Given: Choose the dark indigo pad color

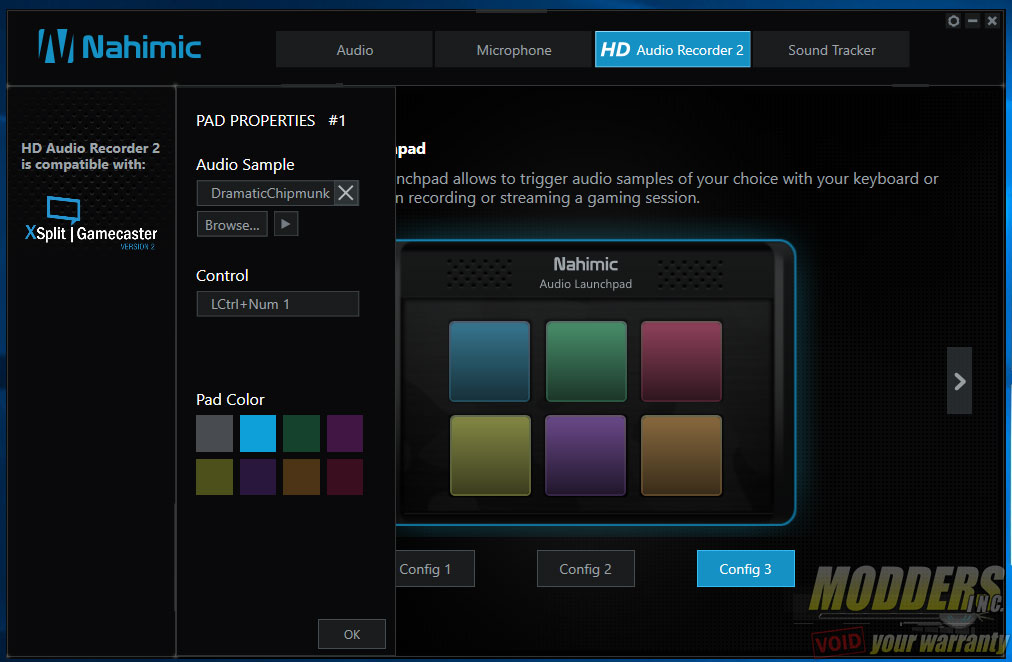Looking at the screenshot, I should click(258, 477).
